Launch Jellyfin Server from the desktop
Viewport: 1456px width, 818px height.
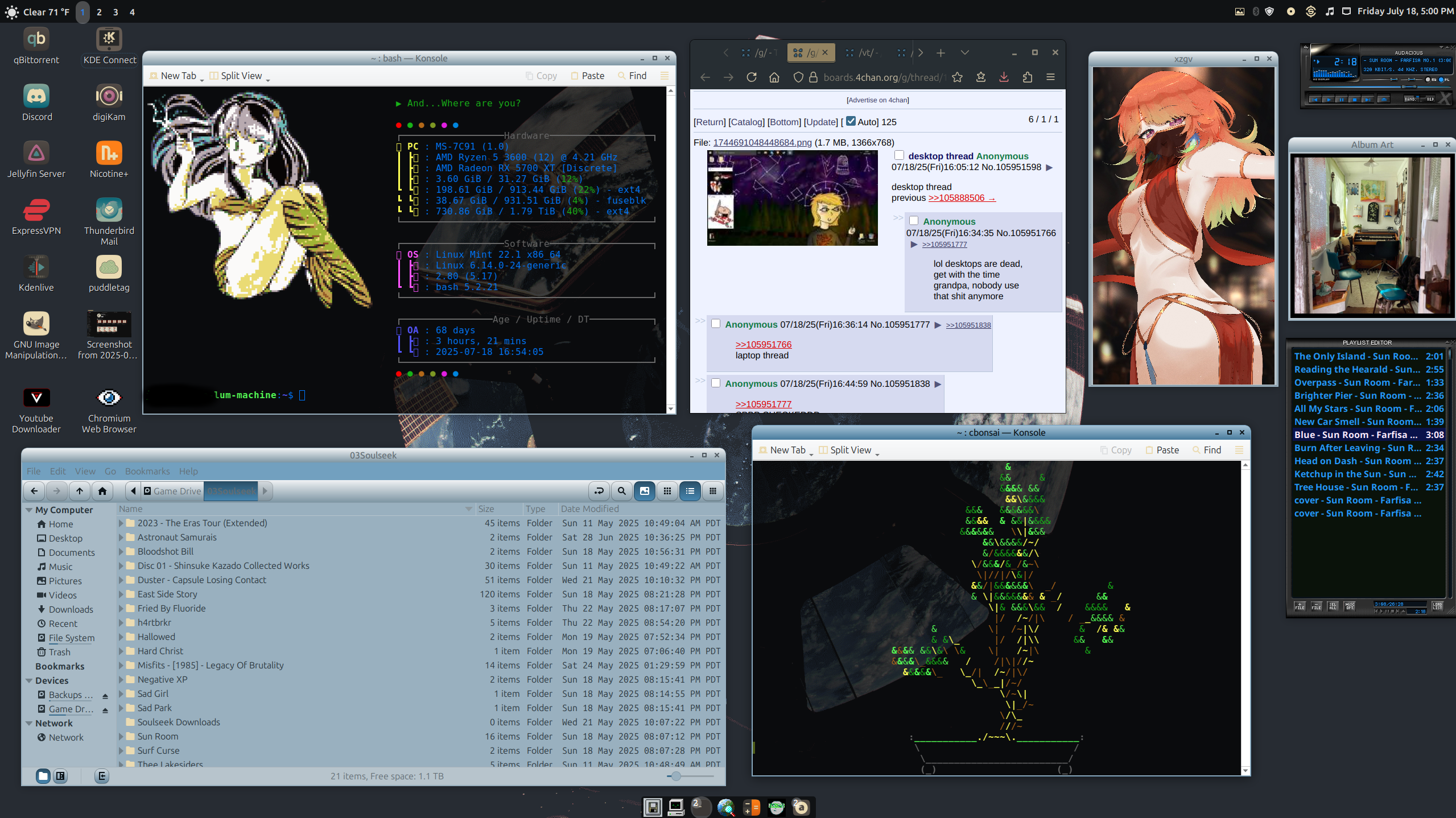36,160
